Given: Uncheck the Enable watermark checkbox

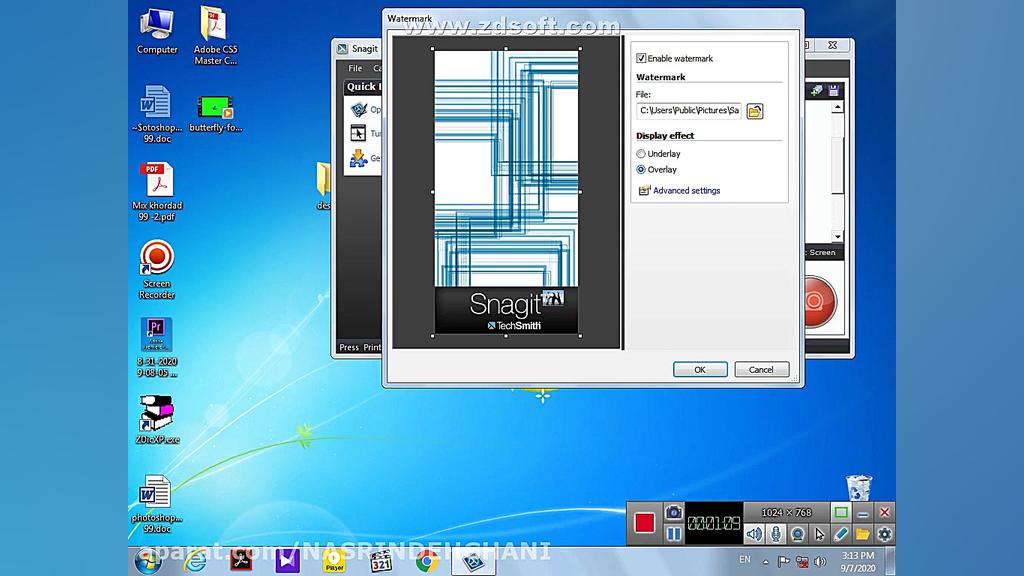Looking at the screenshot, I should 642,59.
